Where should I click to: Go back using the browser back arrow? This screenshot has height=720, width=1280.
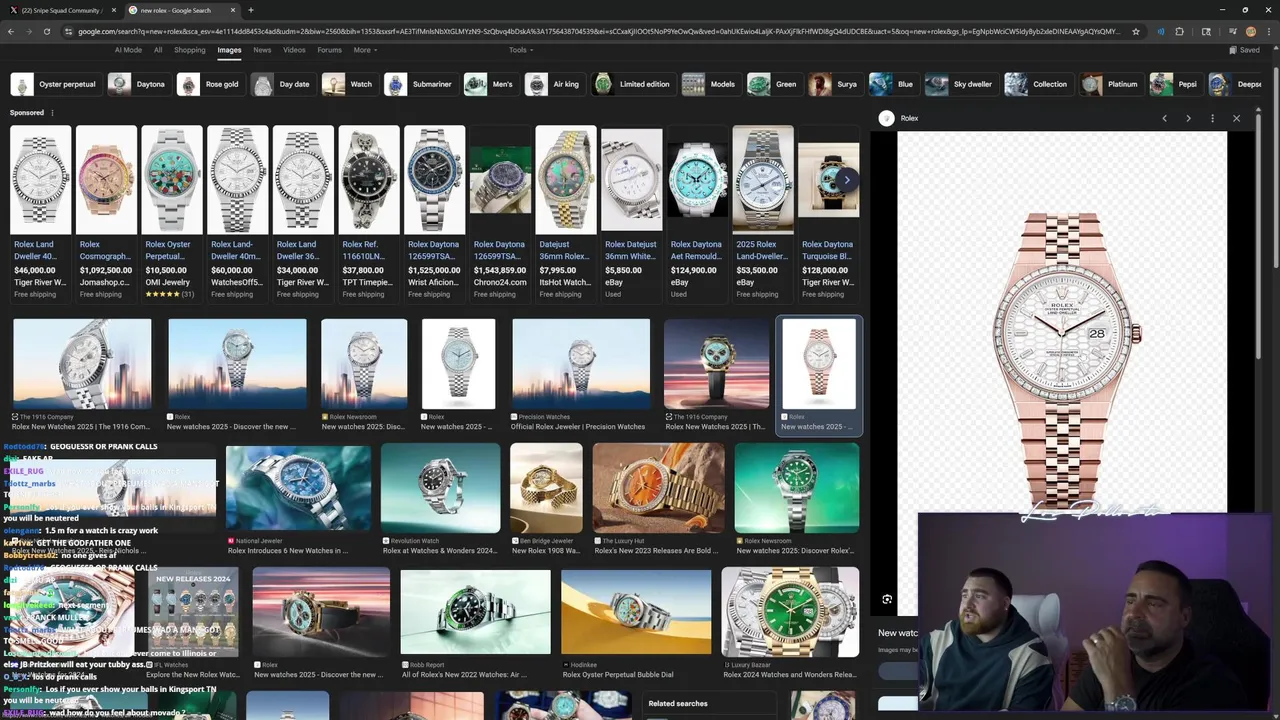point(11,31)
